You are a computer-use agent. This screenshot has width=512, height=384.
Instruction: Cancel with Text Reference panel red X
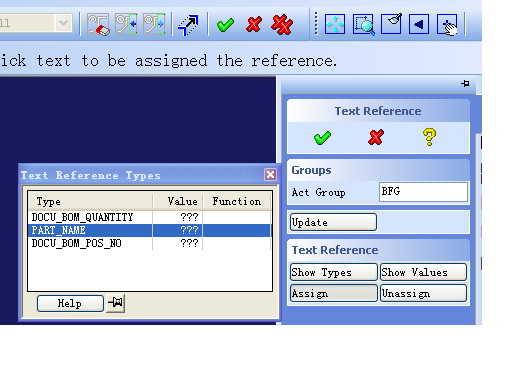click(x=376, y=137)
